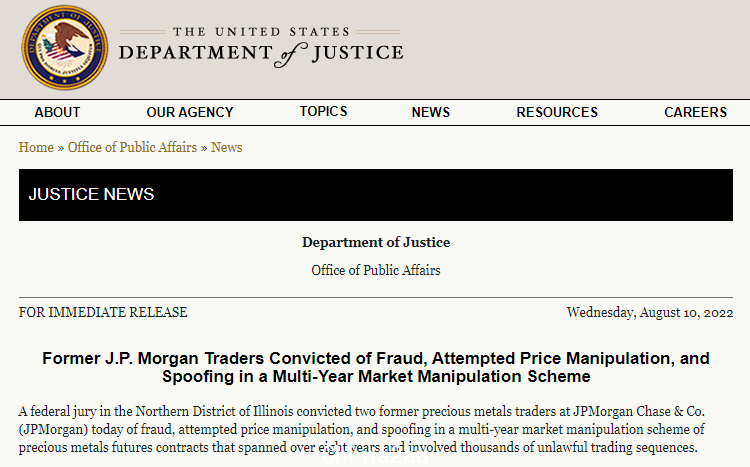
Task: Open the NEWS menu
Action: [431, 112]
